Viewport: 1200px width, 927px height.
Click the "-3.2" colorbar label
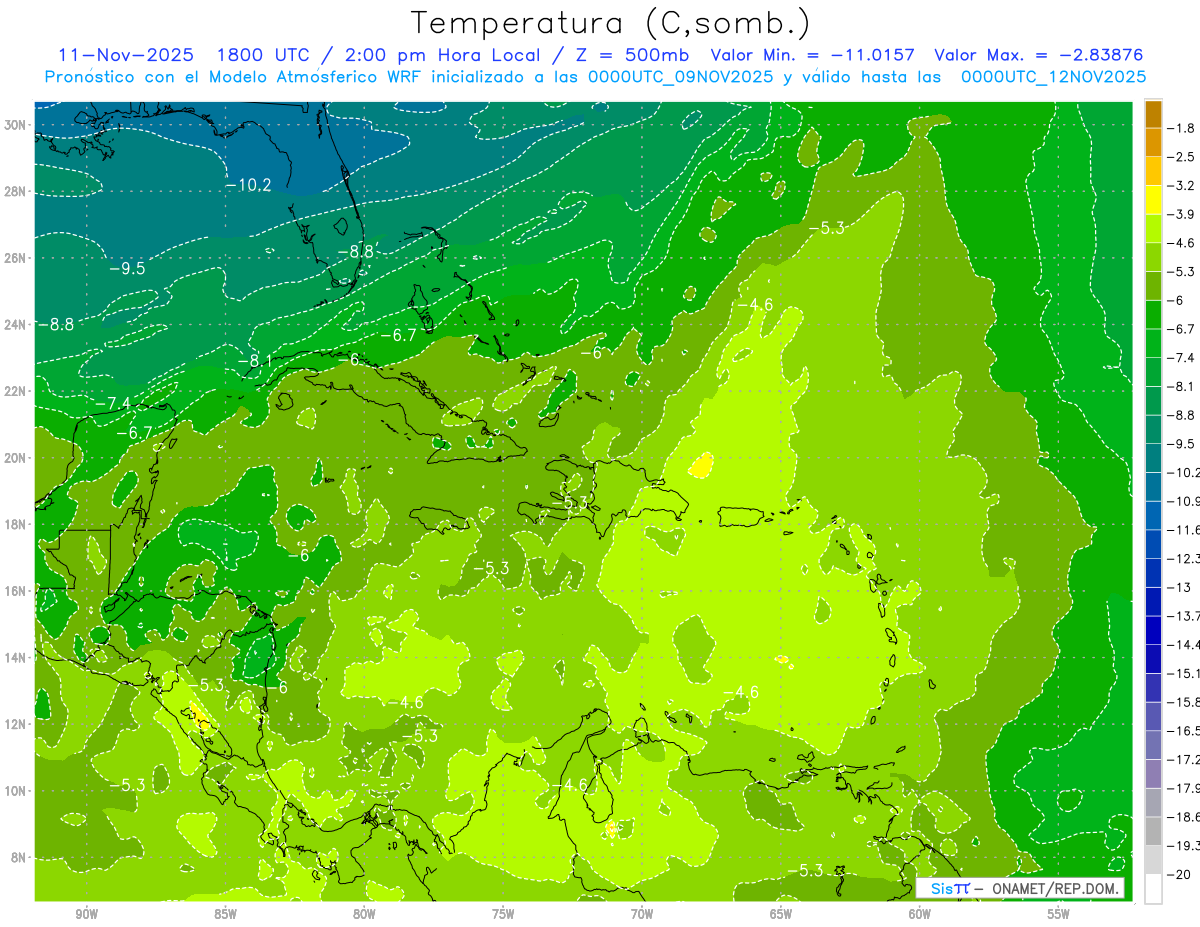[x=1182, y=186]
